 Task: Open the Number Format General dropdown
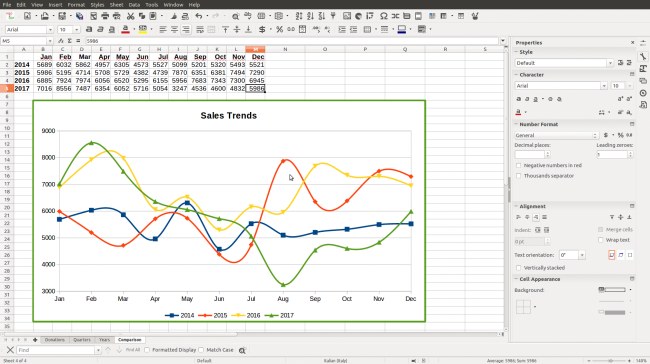[x=557, y=136]
